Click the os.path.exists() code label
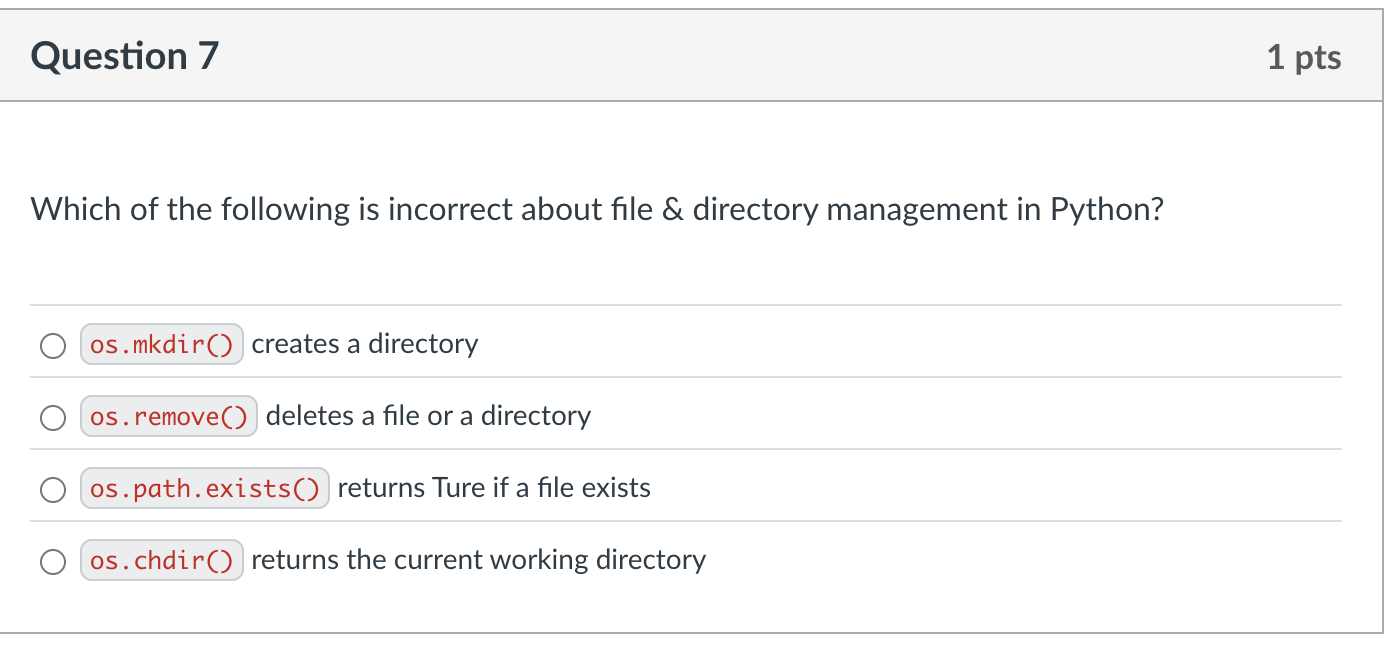Viewport: 1392px width, 648px height. click(205, 489)
